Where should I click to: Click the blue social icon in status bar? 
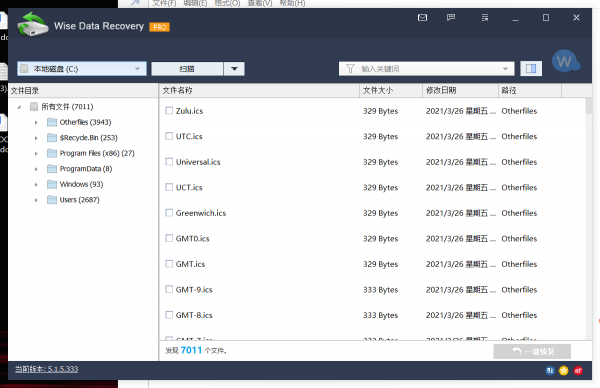click(549, 370)
